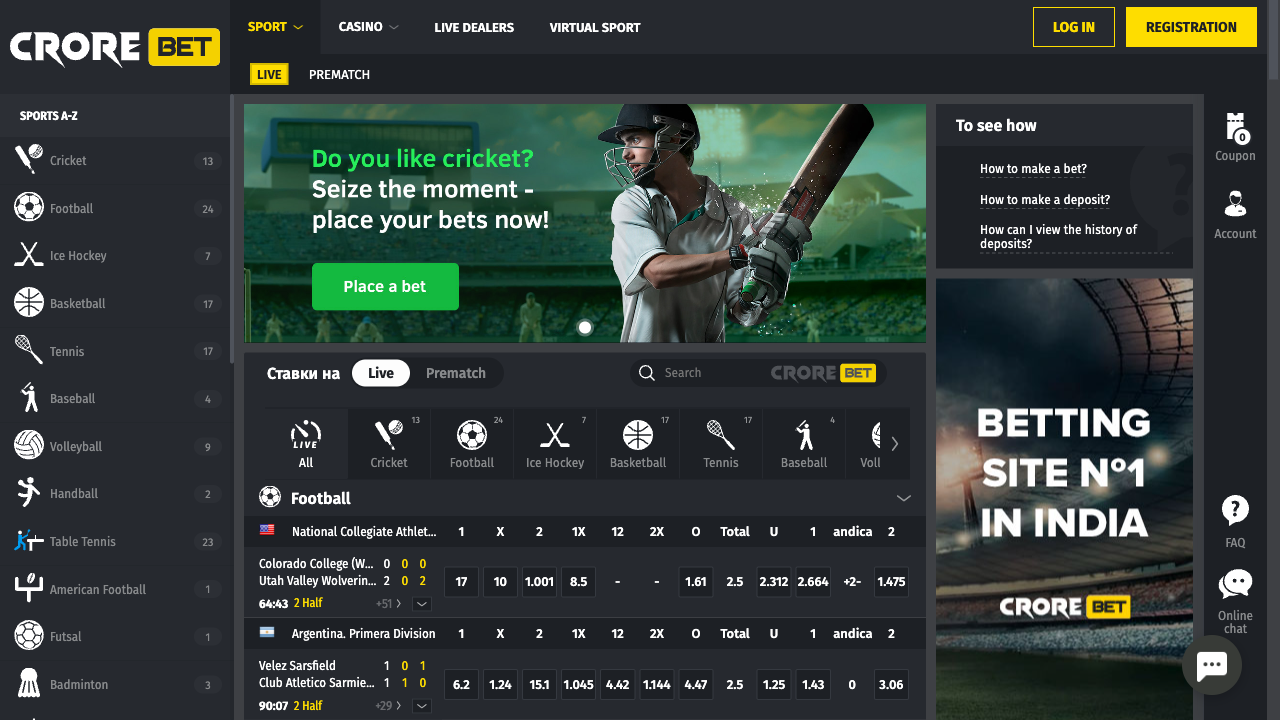This screenshot has height=720, width=1280.
Task: Filter live events by the Basketball icon tab
Action: tap(638, 443)
